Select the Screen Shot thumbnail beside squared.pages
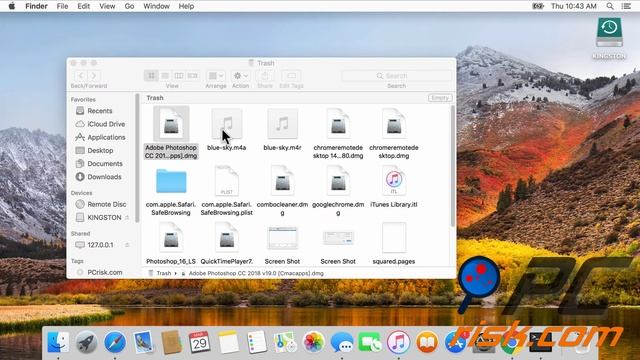 click(x=338, y=238)
